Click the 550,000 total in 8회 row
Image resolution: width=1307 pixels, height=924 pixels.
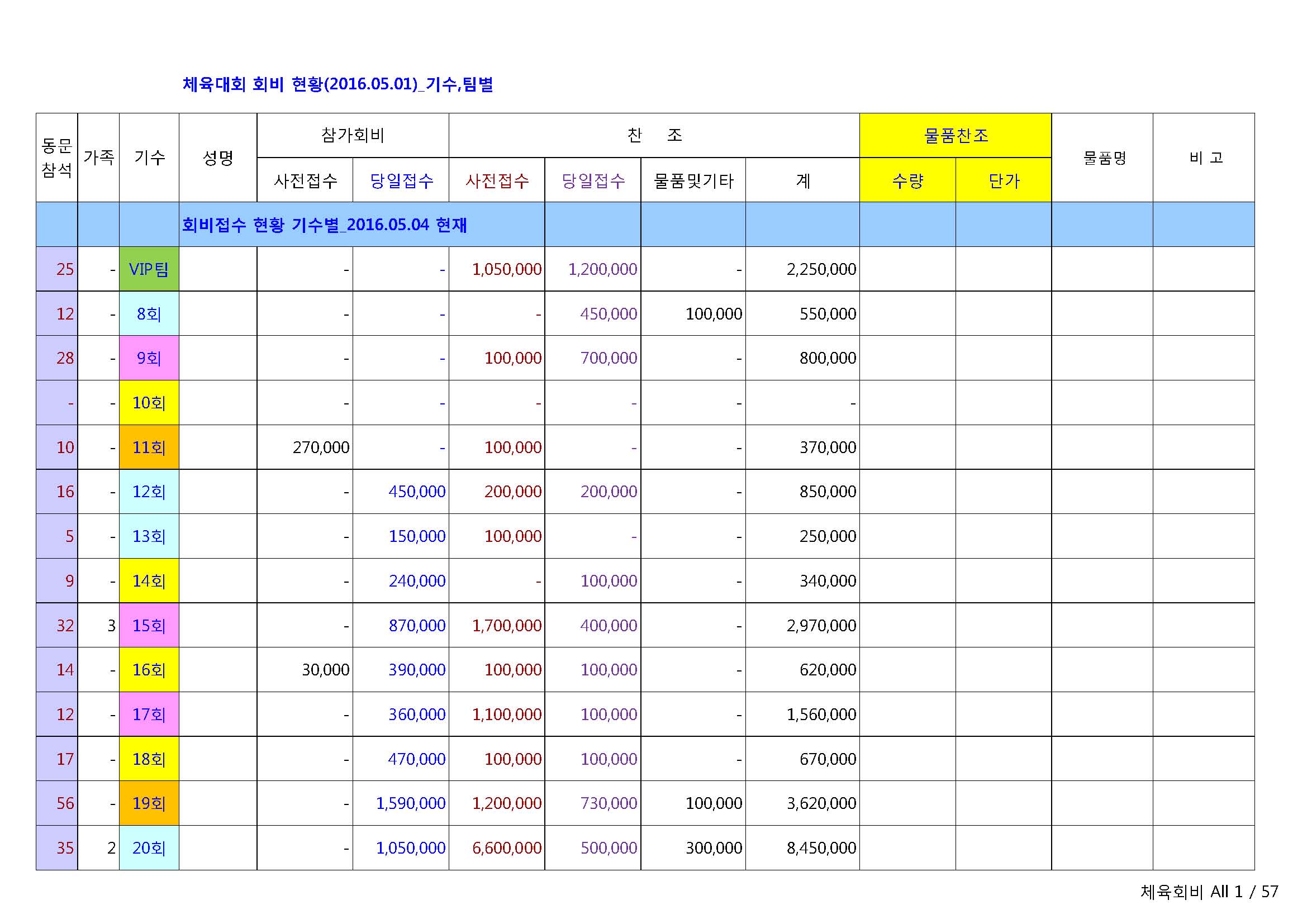828,313
